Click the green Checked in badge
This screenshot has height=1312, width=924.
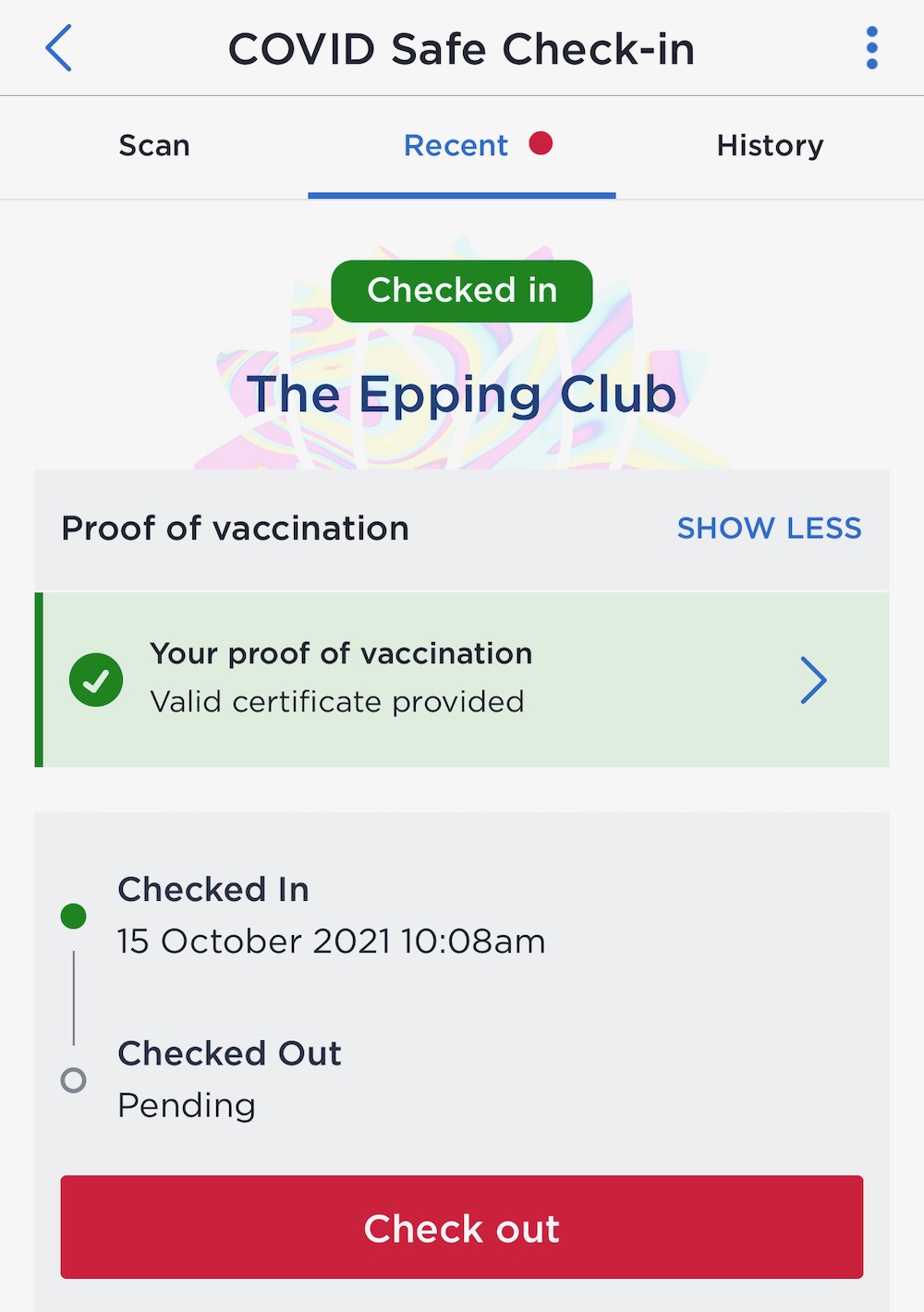[x=462, y=291]
